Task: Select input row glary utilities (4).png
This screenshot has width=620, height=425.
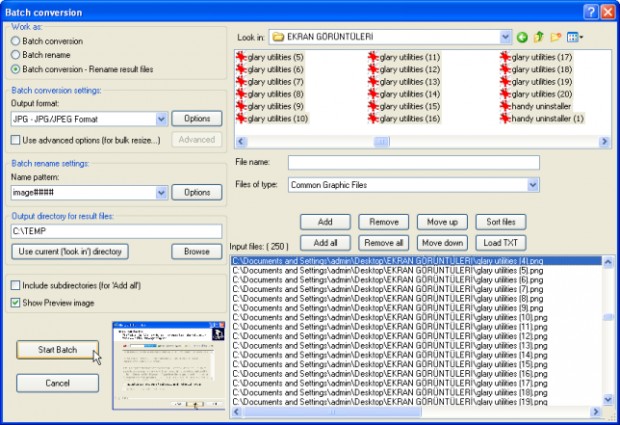Action: pyautogui.click(x=416, y=261)
